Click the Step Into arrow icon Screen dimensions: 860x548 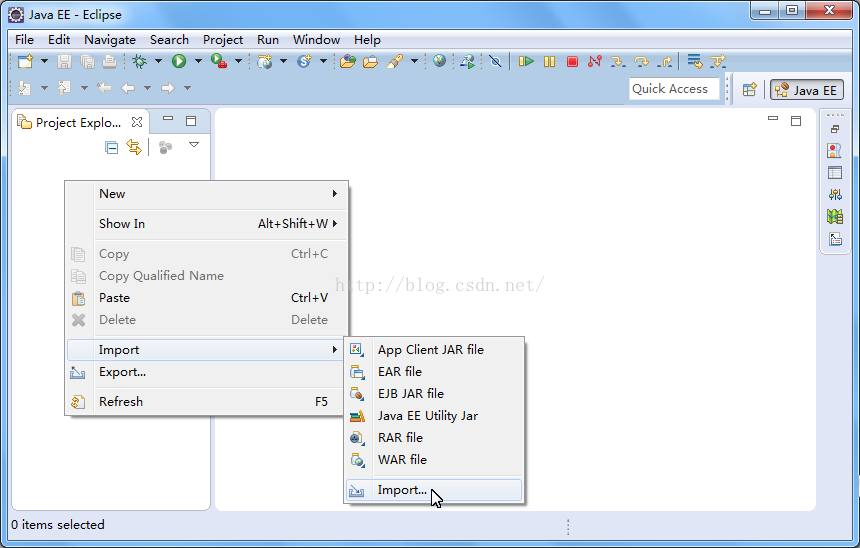[x=618, y=61]
